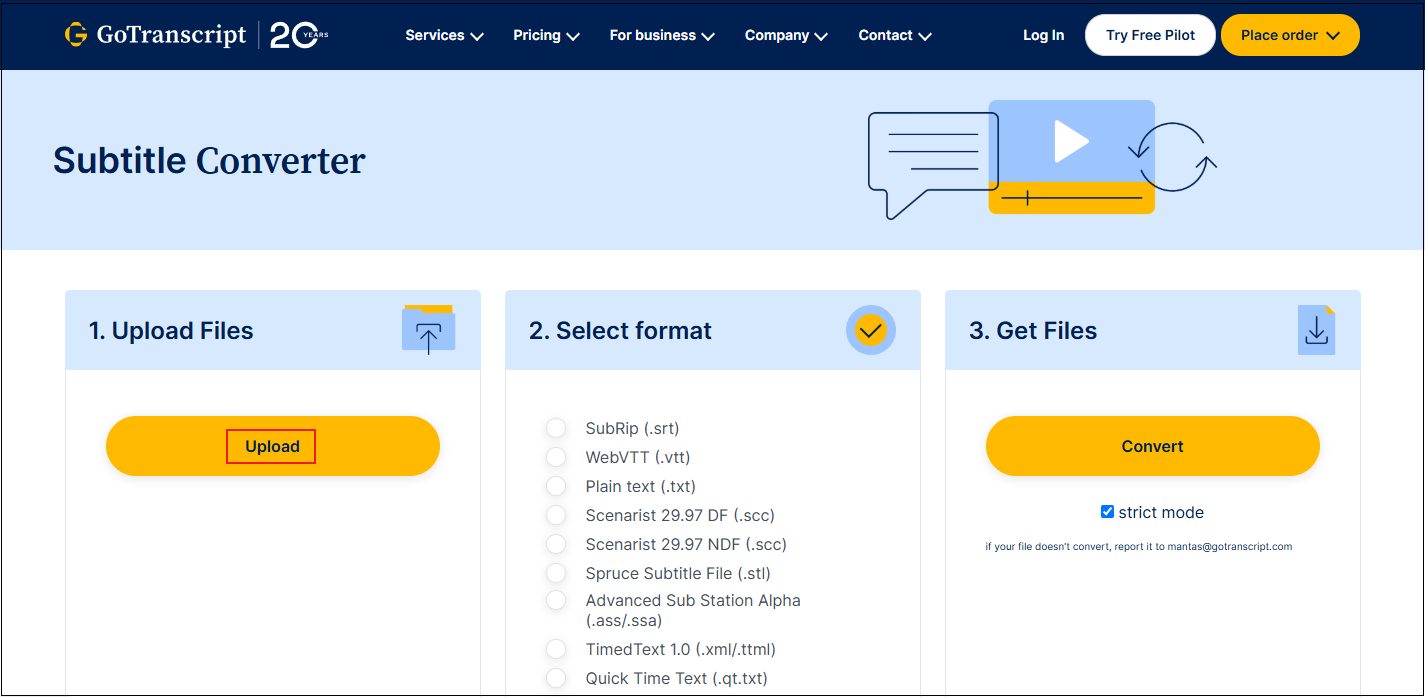The height and width of the screenshot is (697, 1425).
Task: Select SubRip (.srt) format
Action: [556, 427]
